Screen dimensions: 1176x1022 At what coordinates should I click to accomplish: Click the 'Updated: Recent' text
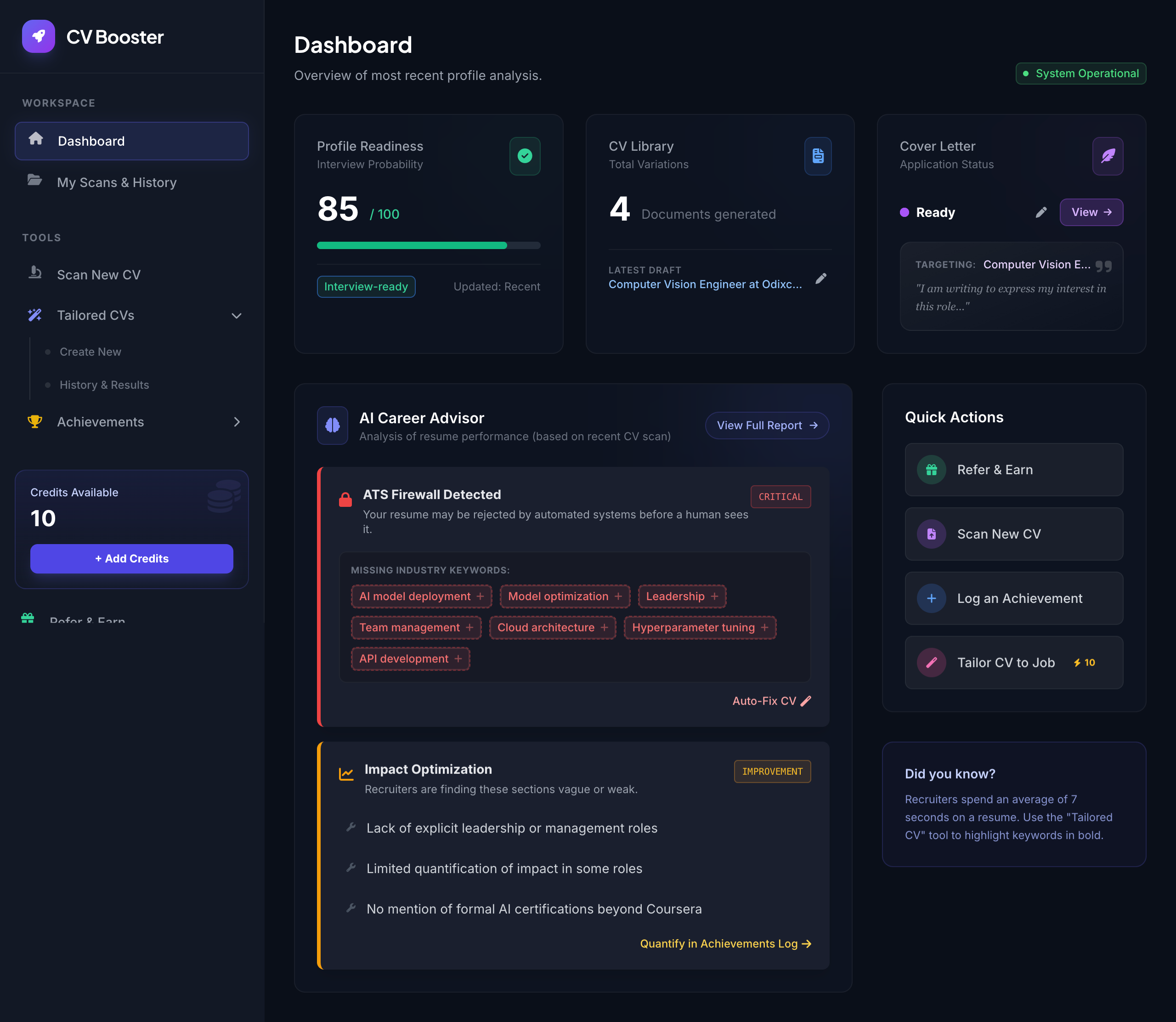pos(497,287)
